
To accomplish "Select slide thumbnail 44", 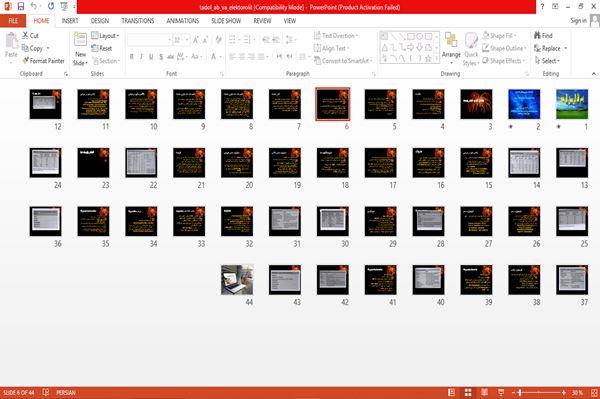I will (237, 280).
